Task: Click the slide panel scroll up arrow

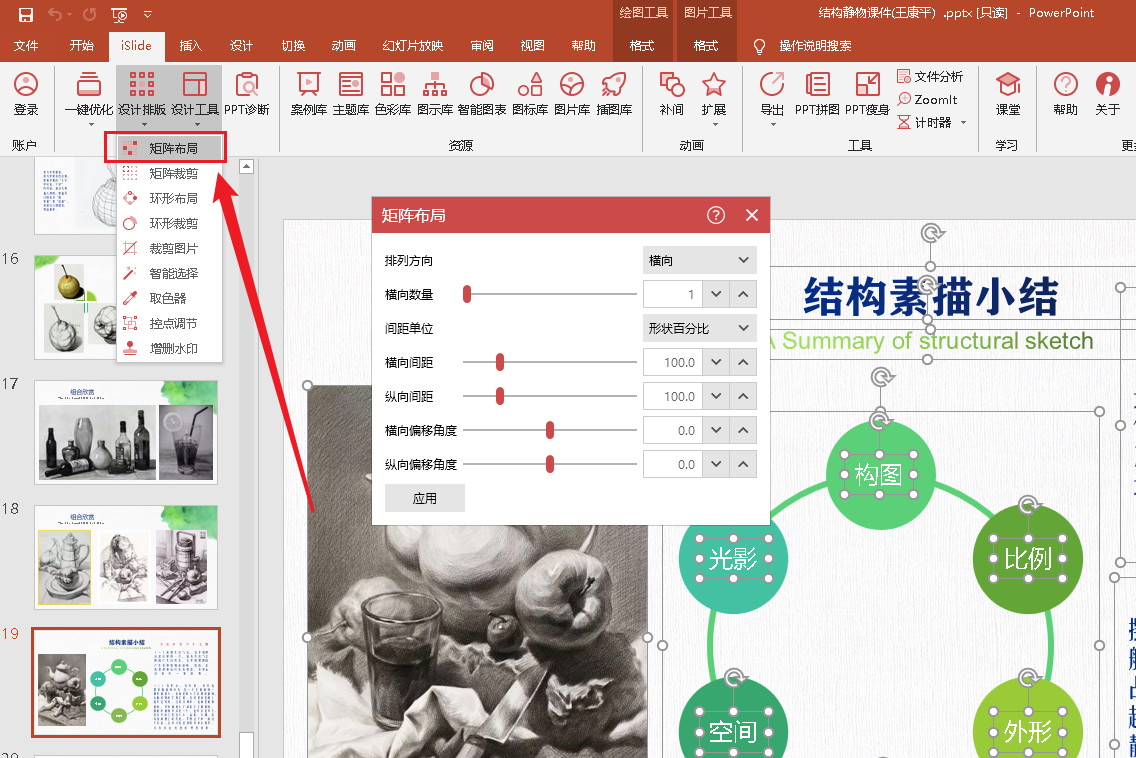Action: [x=246, y=167]
